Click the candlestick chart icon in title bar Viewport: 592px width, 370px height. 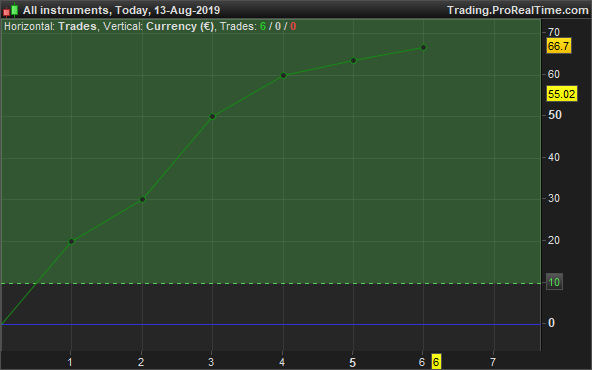(11, 10)
